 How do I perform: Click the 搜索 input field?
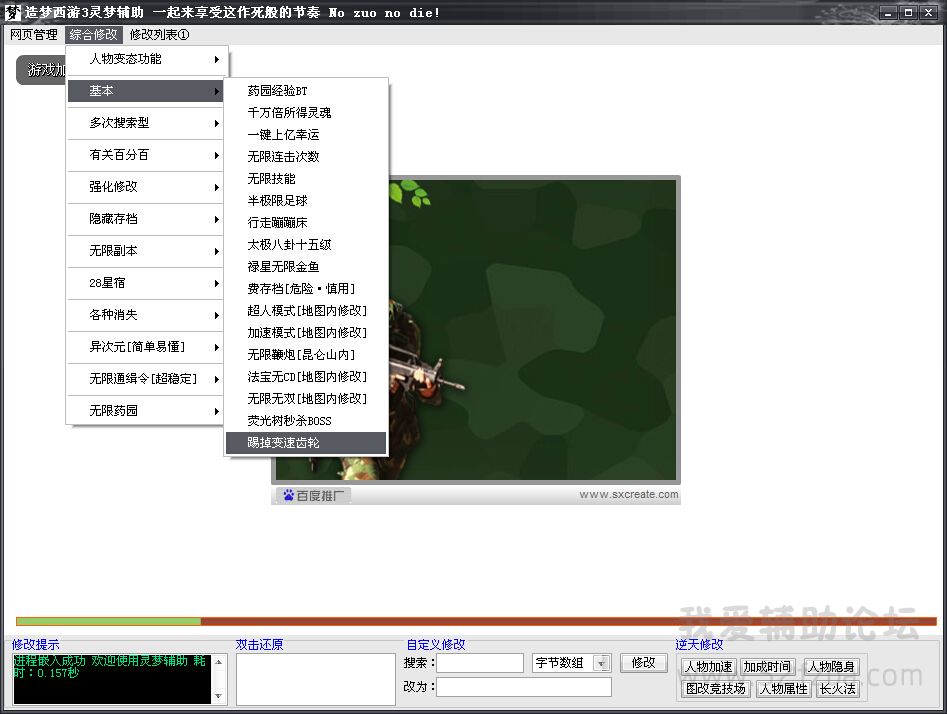pos(479,663)
